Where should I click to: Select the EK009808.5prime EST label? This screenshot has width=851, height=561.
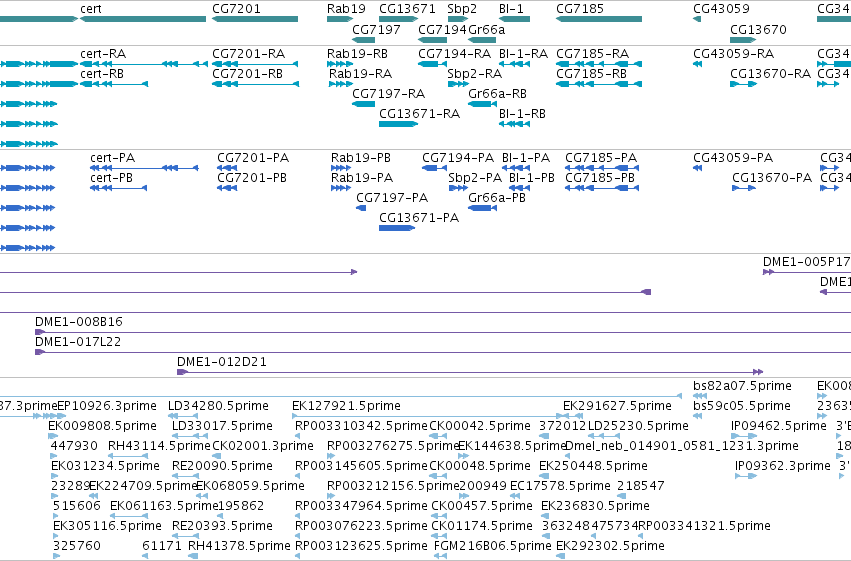(102, 426)
